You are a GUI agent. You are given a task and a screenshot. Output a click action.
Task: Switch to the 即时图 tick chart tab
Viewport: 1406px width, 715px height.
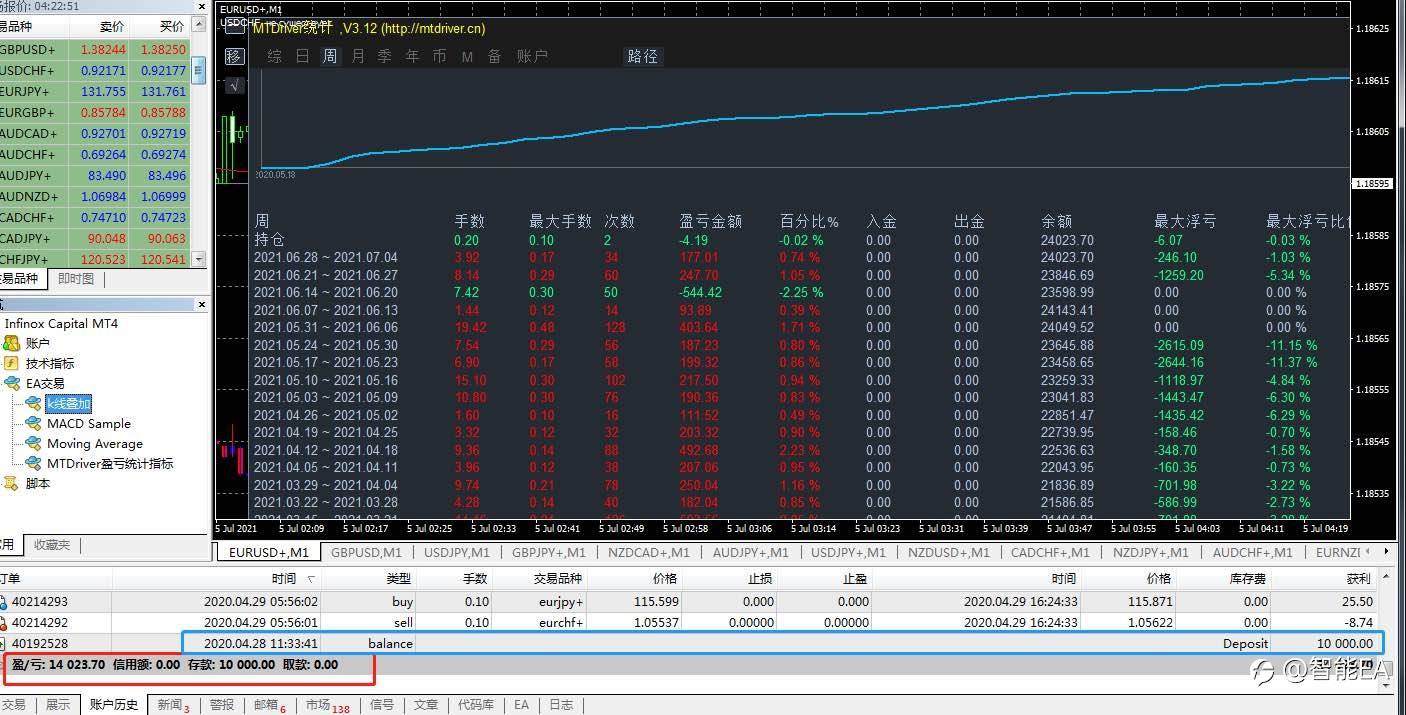[76, 279]
